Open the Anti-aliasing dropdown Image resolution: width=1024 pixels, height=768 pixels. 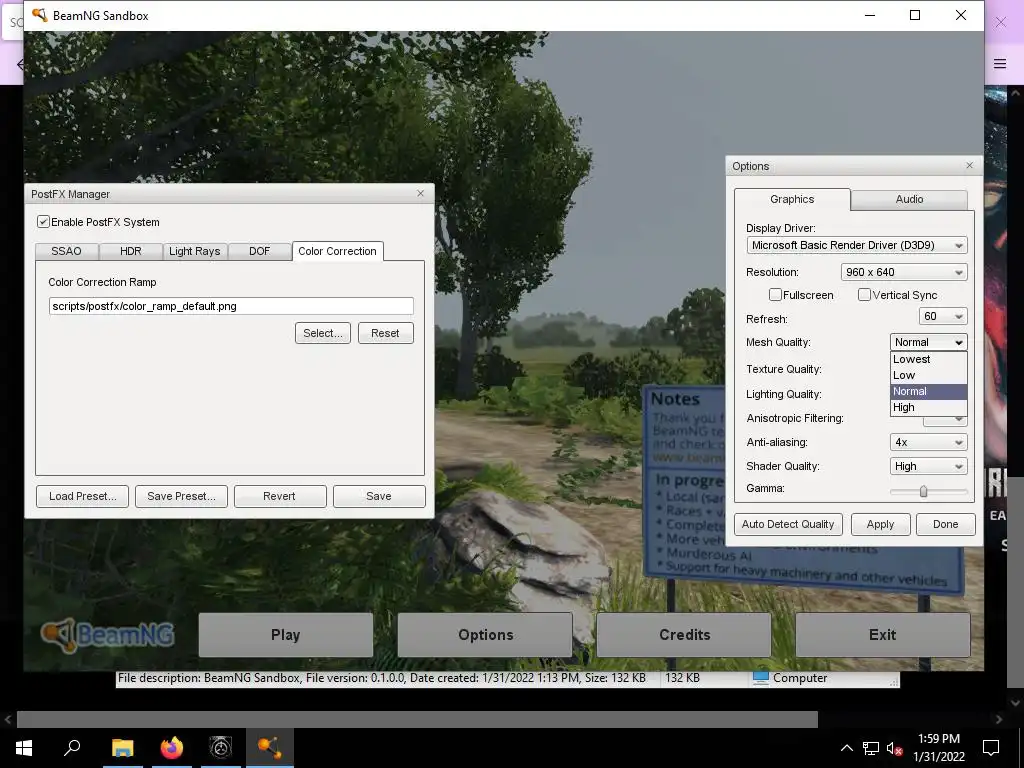point(928,442)
